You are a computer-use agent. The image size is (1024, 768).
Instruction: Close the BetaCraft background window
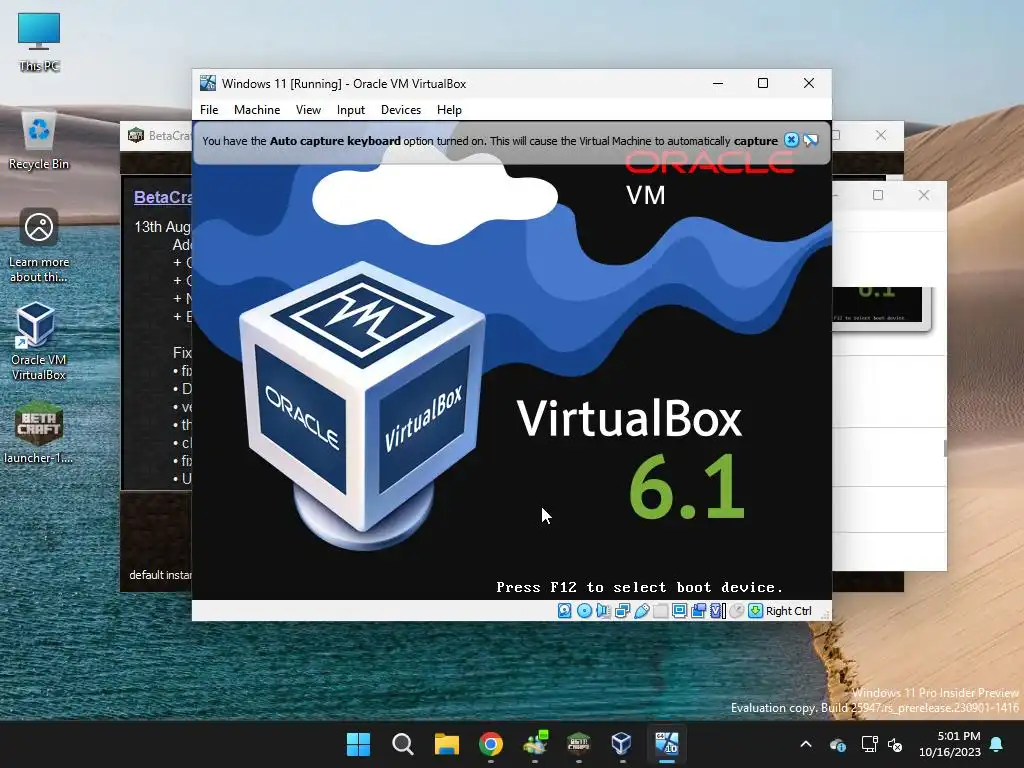[881, 135]
